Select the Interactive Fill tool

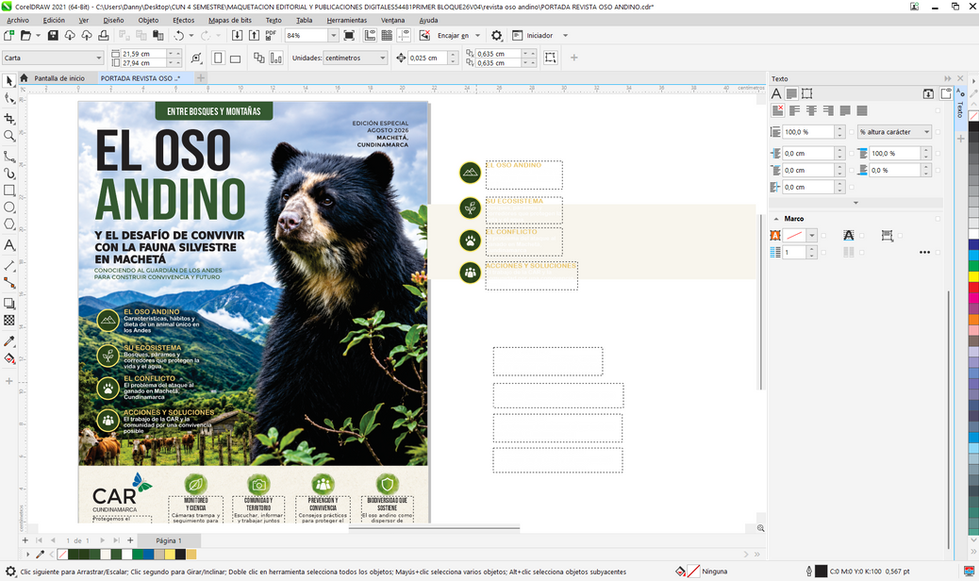click(9, 359)
